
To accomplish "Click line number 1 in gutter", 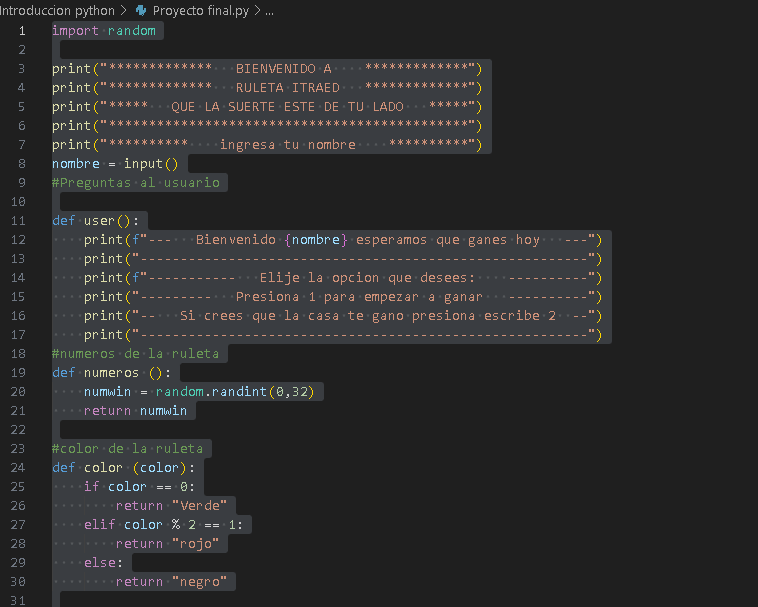I will [22, 31].
